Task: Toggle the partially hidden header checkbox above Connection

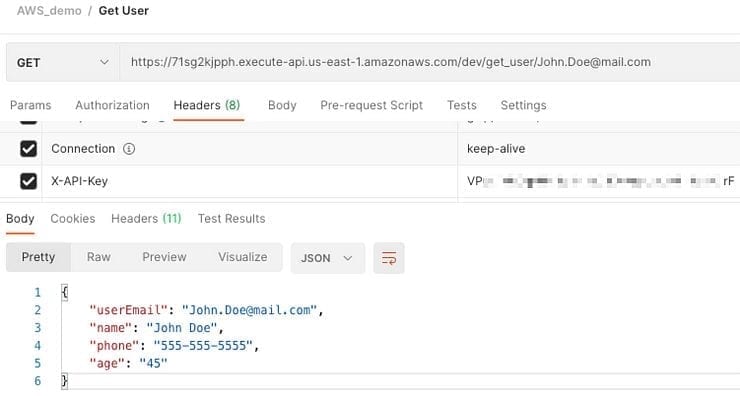Action: (28, 121)
